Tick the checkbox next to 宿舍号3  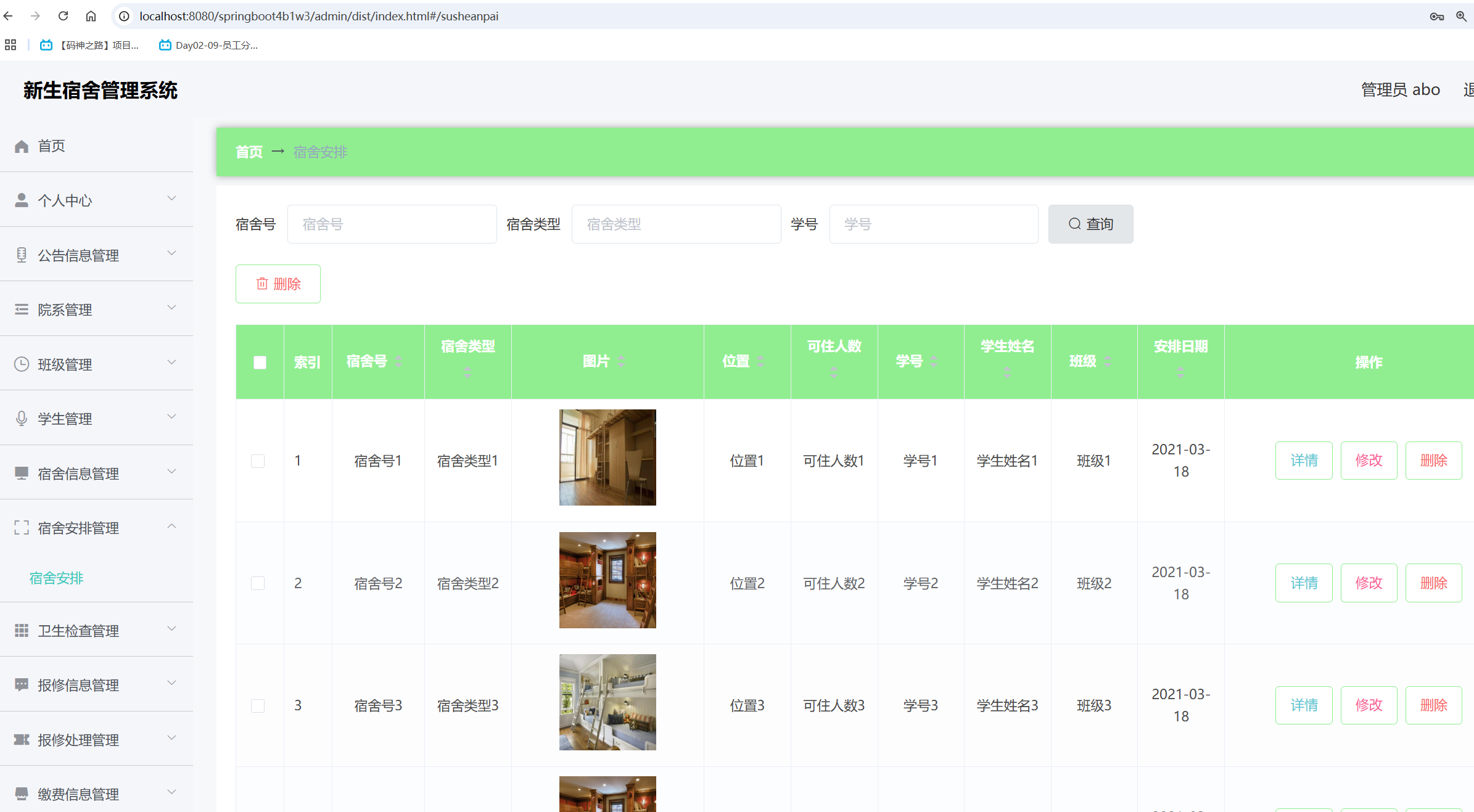coord(258,705)
